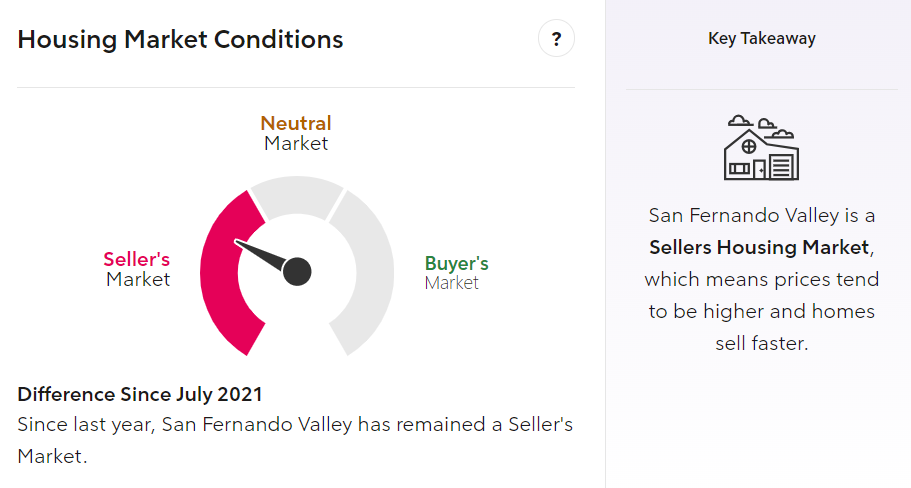911x488 pixels.
Task: Click the dark gauge needle pointer
Action: pyautogui.click(x=262, y=254)
